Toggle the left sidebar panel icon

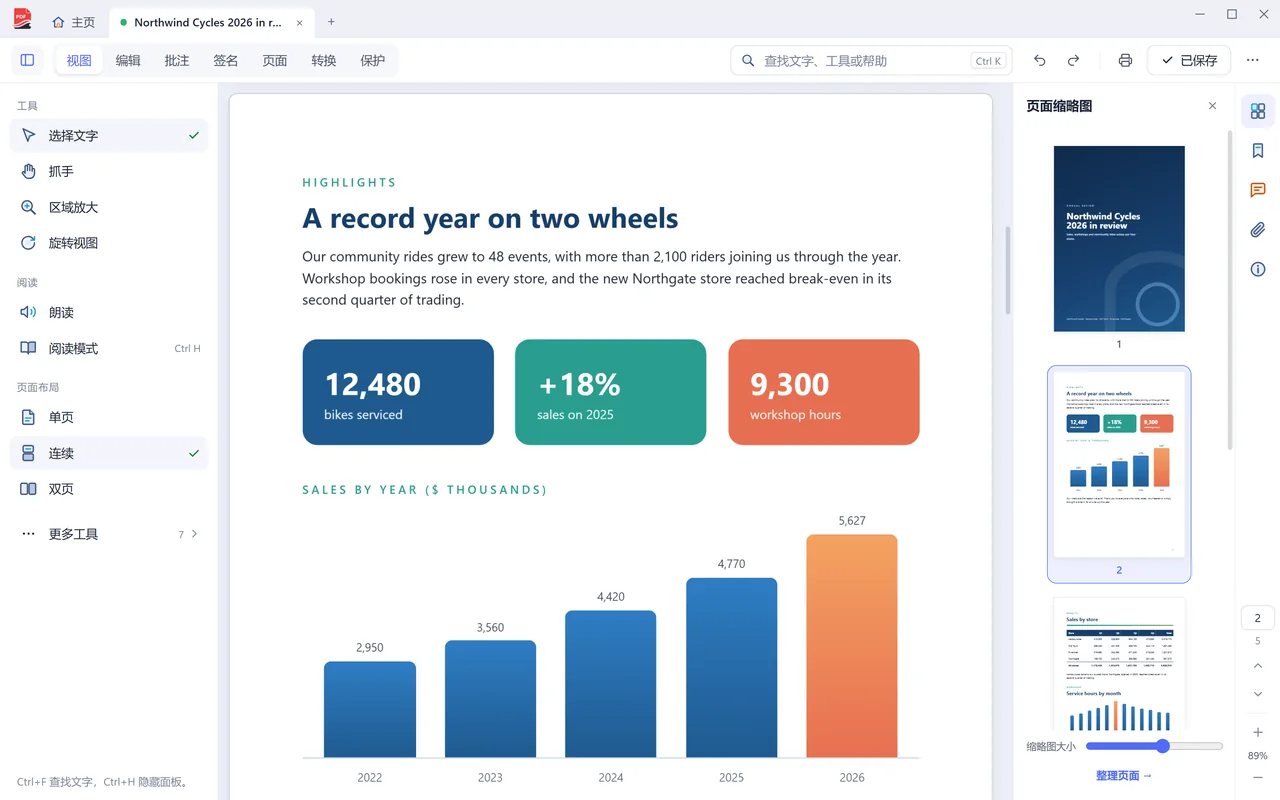tap(27, 60)
